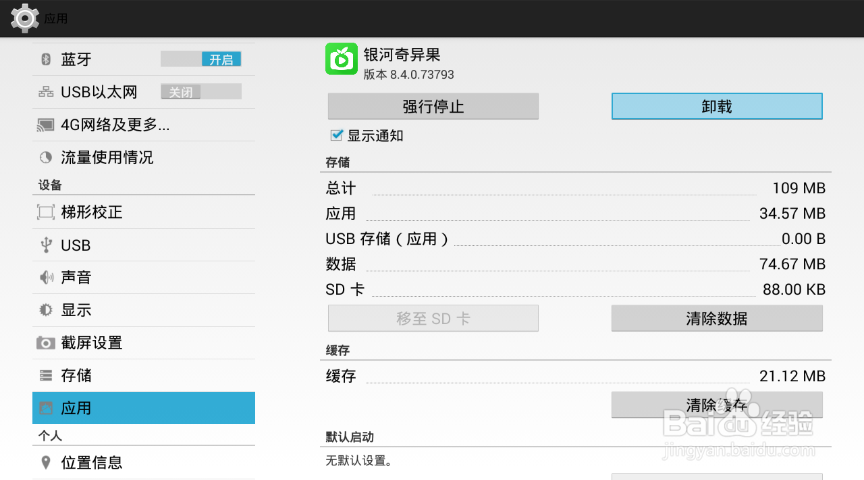
Task: Click the 数据 storage row label
Action: (341, 264)
